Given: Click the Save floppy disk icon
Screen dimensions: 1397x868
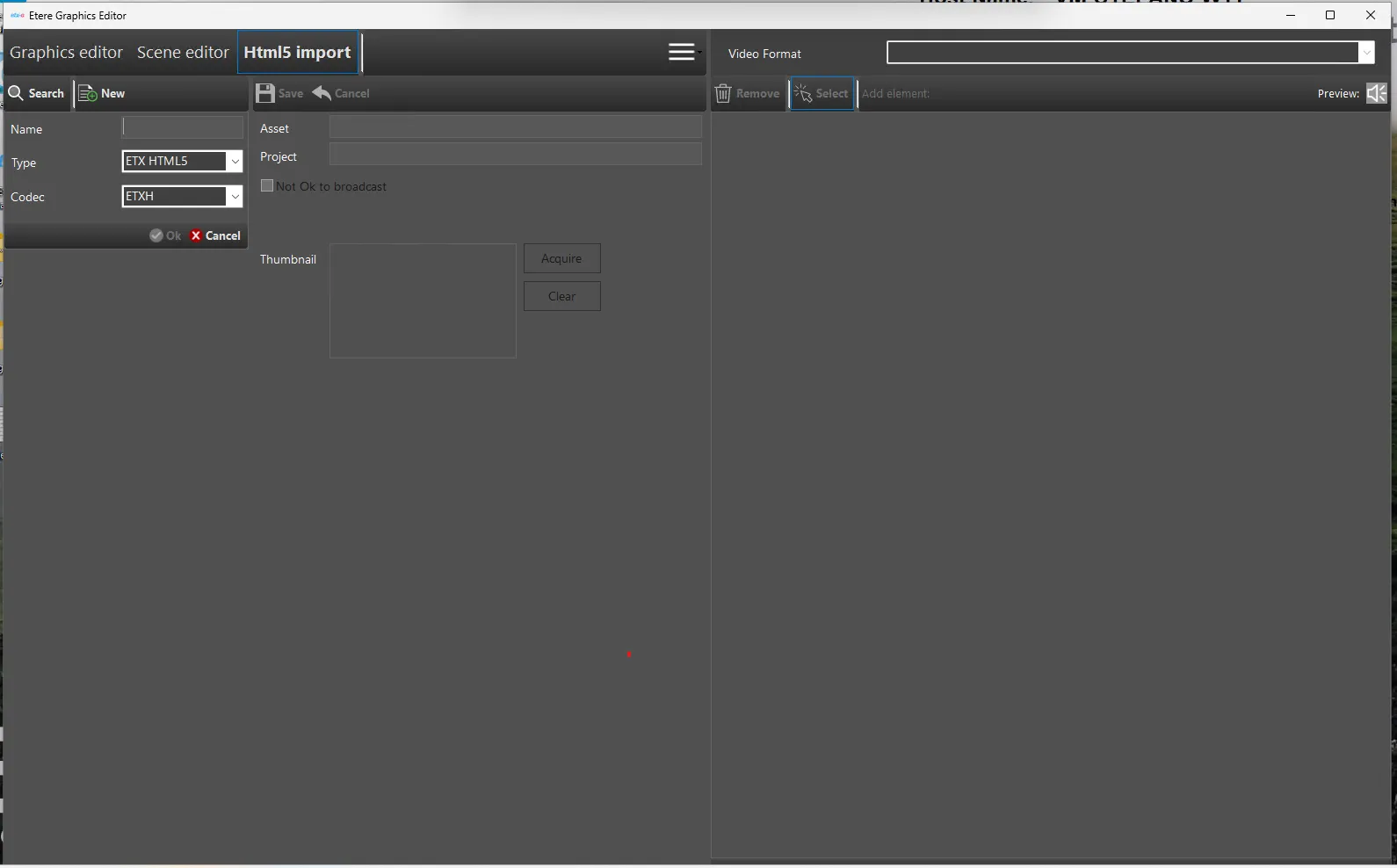Looking at the screenshot, I should (265, 93).
